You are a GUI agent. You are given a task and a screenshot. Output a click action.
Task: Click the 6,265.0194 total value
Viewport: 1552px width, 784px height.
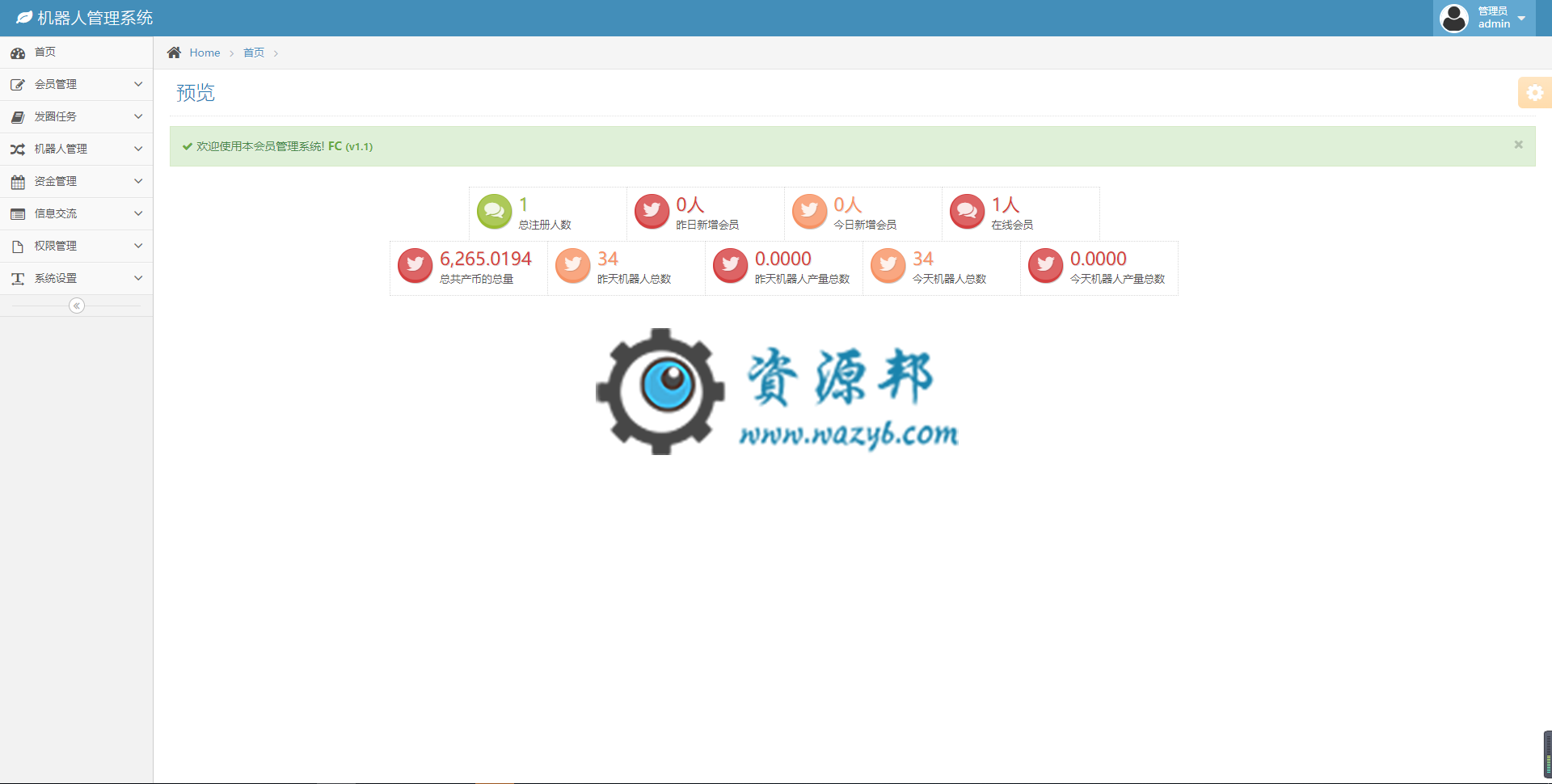pyautogui.click(x=486, y=259)
